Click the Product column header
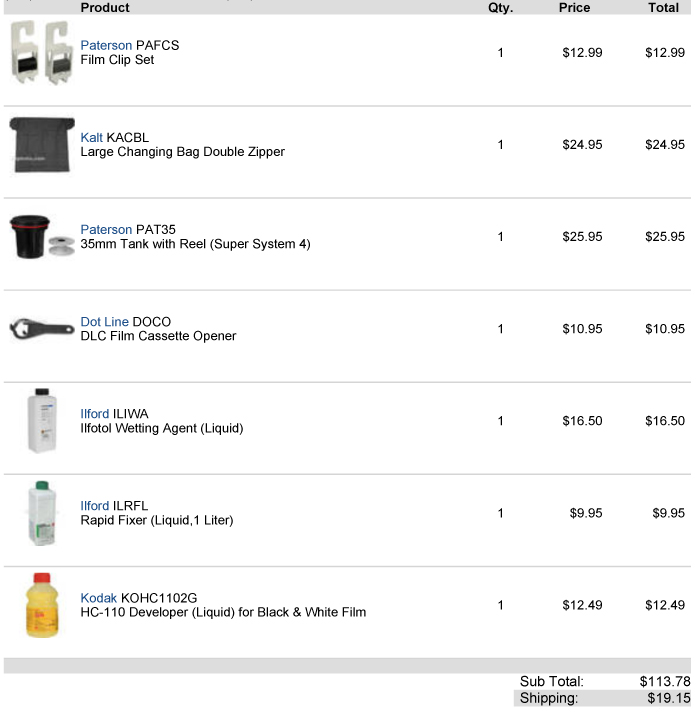 pos(105,7)
